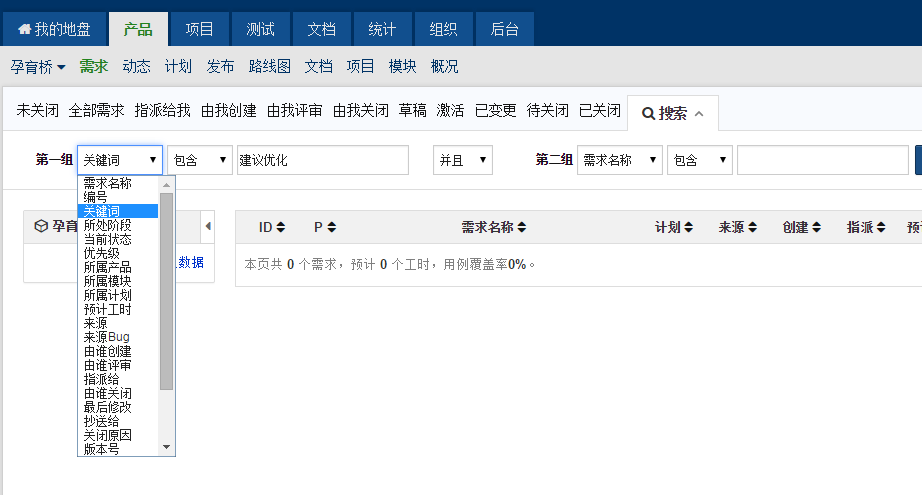Collapse the left module sidebar arrow

tap(208, 226)
